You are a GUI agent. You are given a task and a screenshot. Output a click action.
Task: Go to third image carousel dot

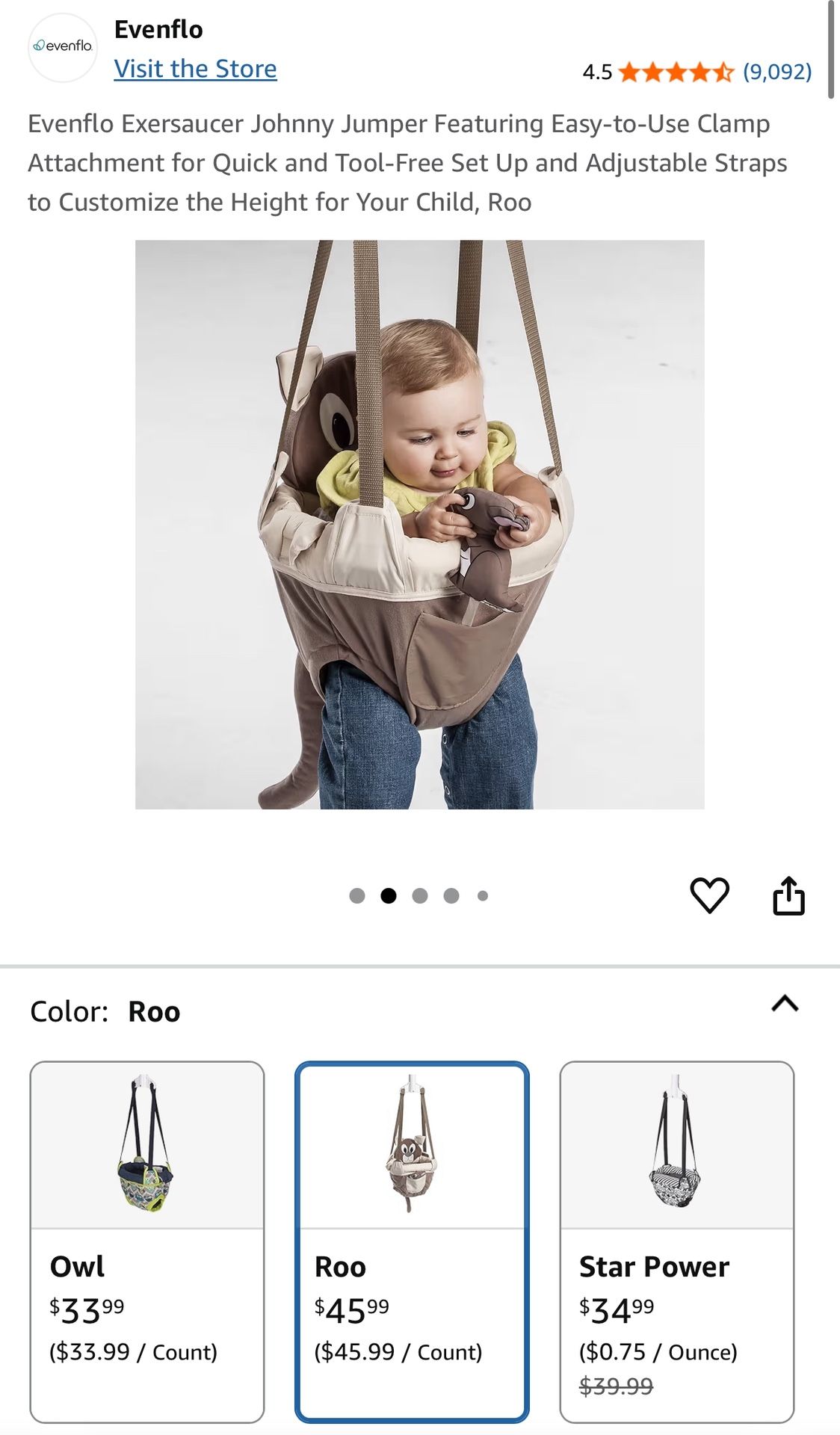[x=420, y=895]
